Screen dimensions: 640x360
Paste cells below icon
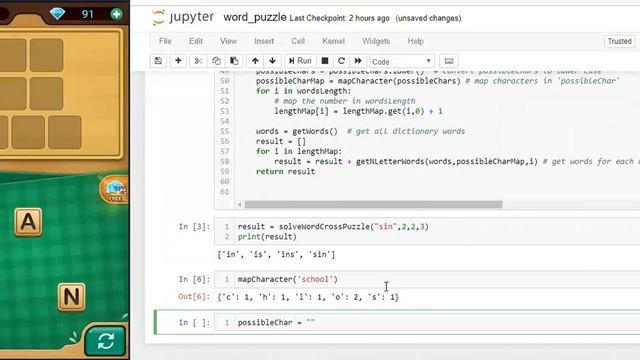point(234,61)
